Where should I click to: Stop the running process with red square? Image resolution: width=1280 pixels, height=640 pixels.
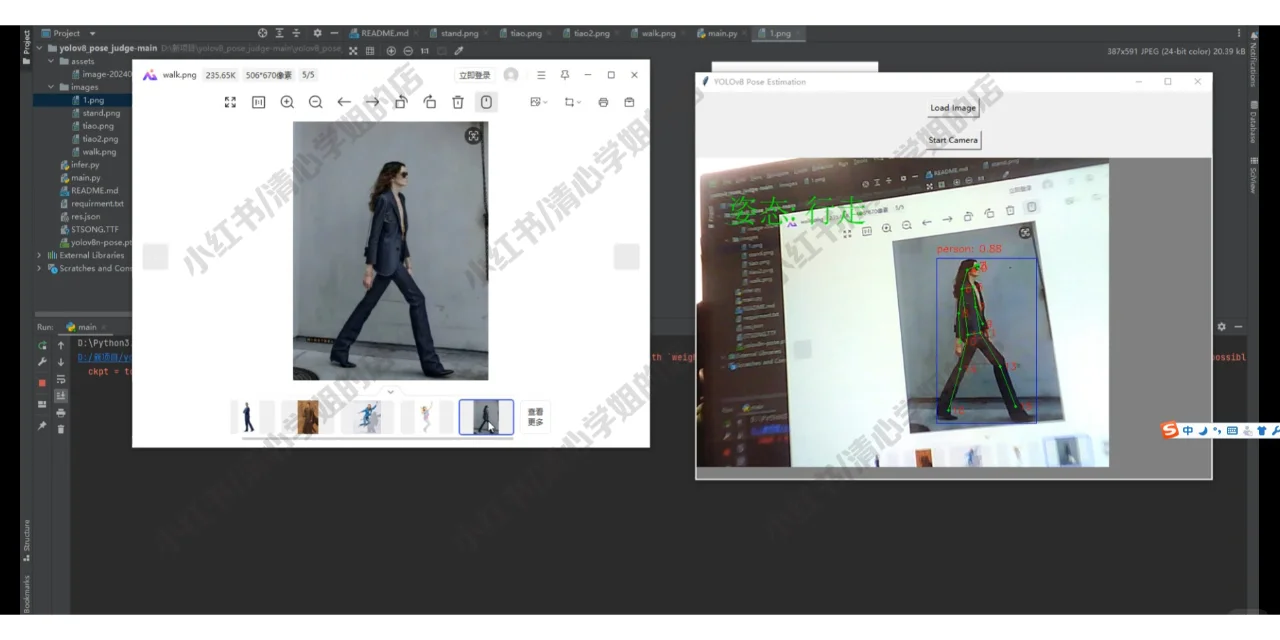coord(42,382)
